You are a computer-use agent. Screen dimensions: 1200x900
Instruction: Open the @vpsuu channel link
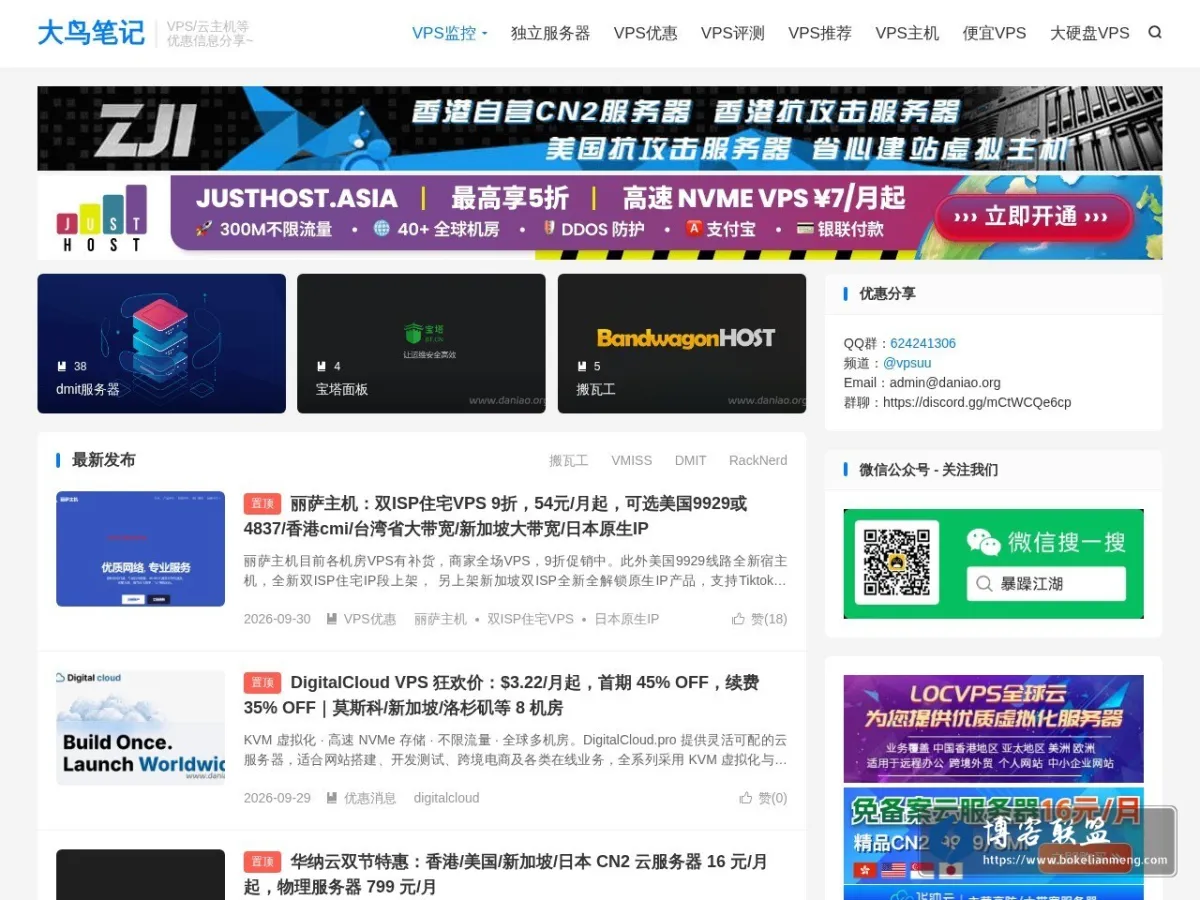coord(907,363)
